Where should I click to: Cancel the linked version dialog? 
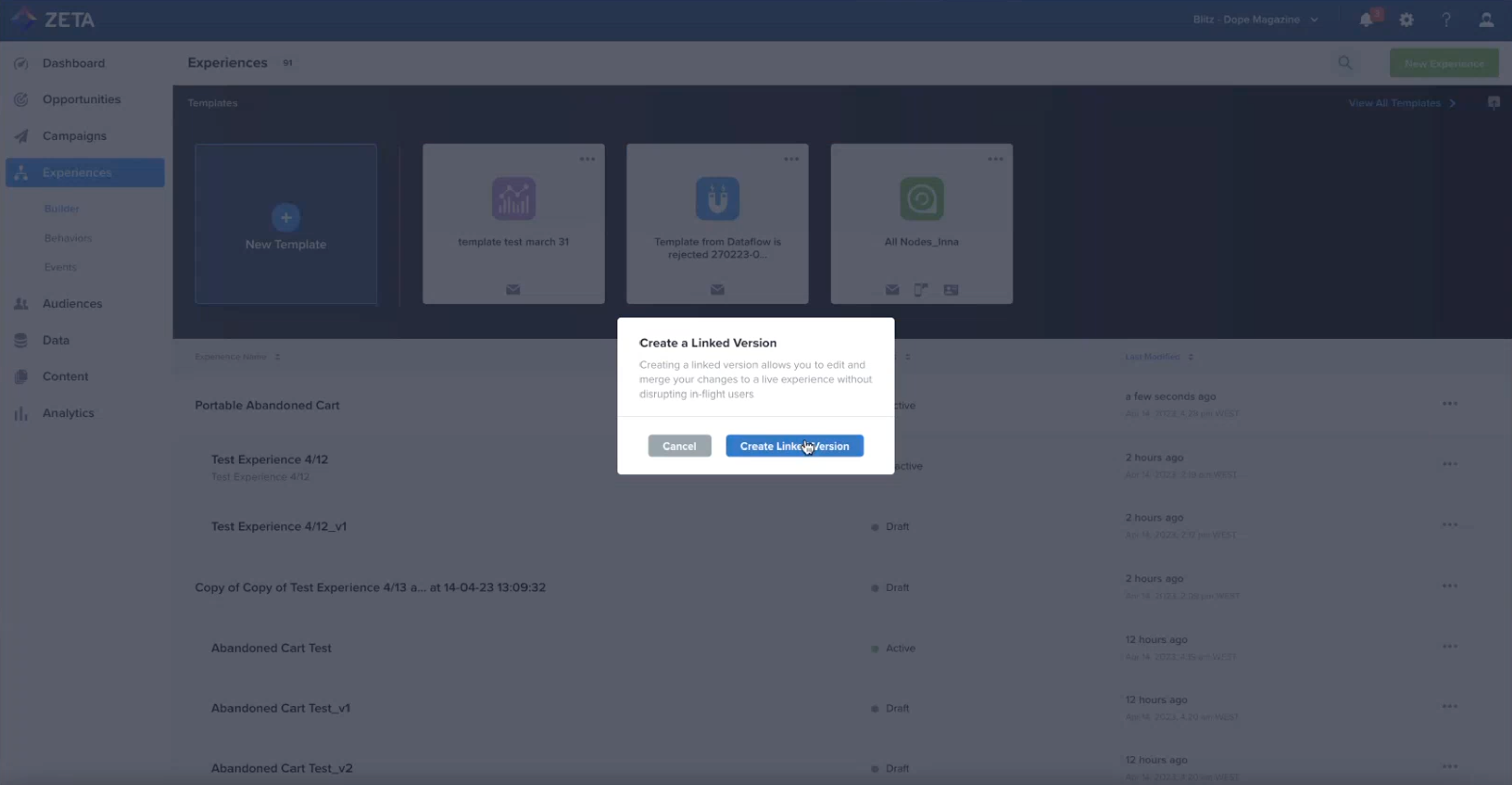pyautogui.click(x=679, y=445)
